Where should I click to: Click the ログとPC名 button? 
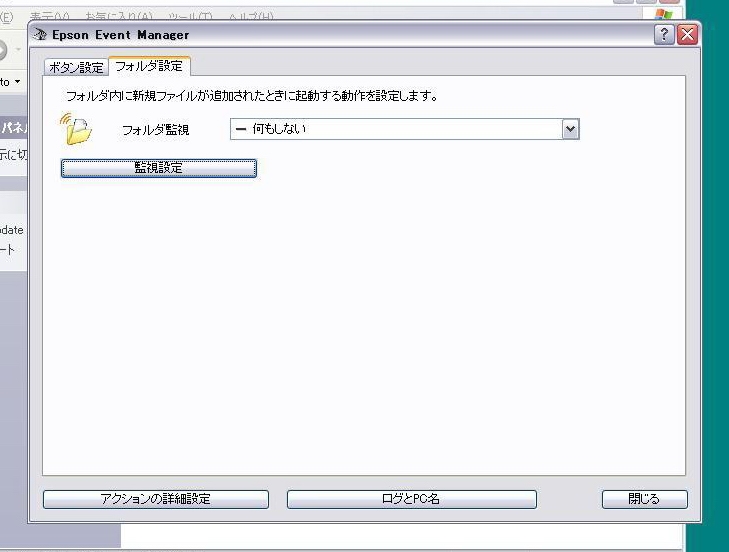(411, 499)
